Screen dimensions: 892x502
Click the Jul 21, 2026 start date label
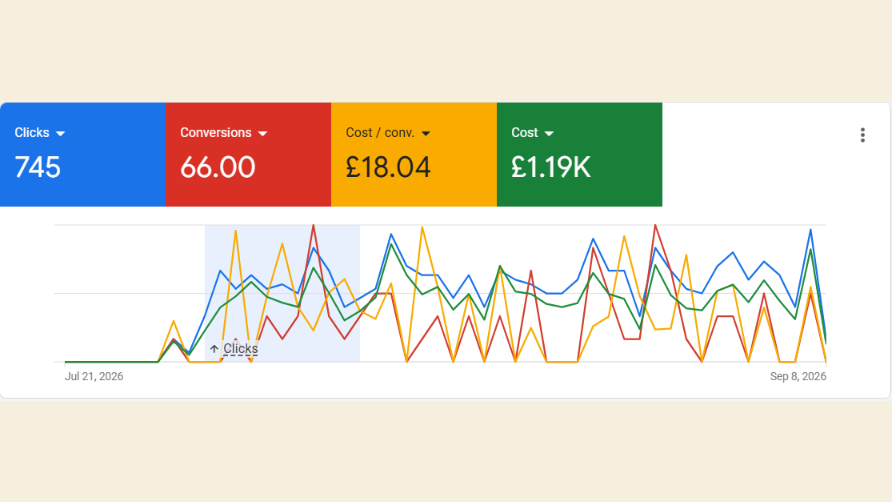[x=94, y=376]
